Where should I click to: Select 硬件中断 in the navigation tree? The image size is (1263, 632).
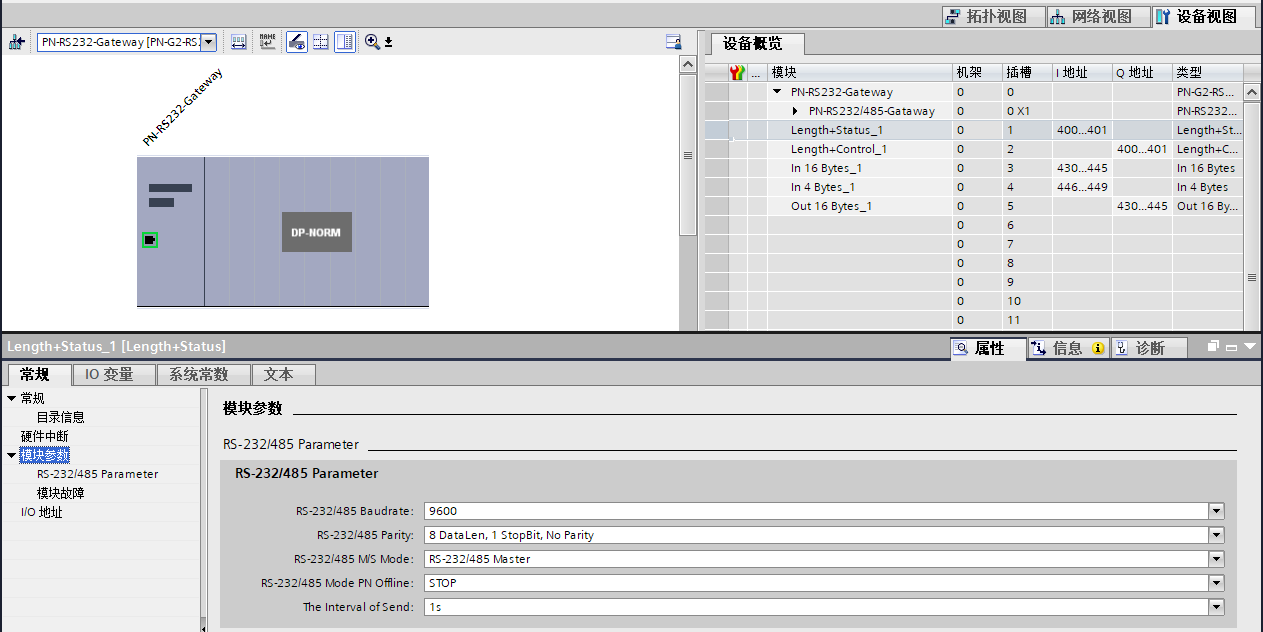click(45, 436)
